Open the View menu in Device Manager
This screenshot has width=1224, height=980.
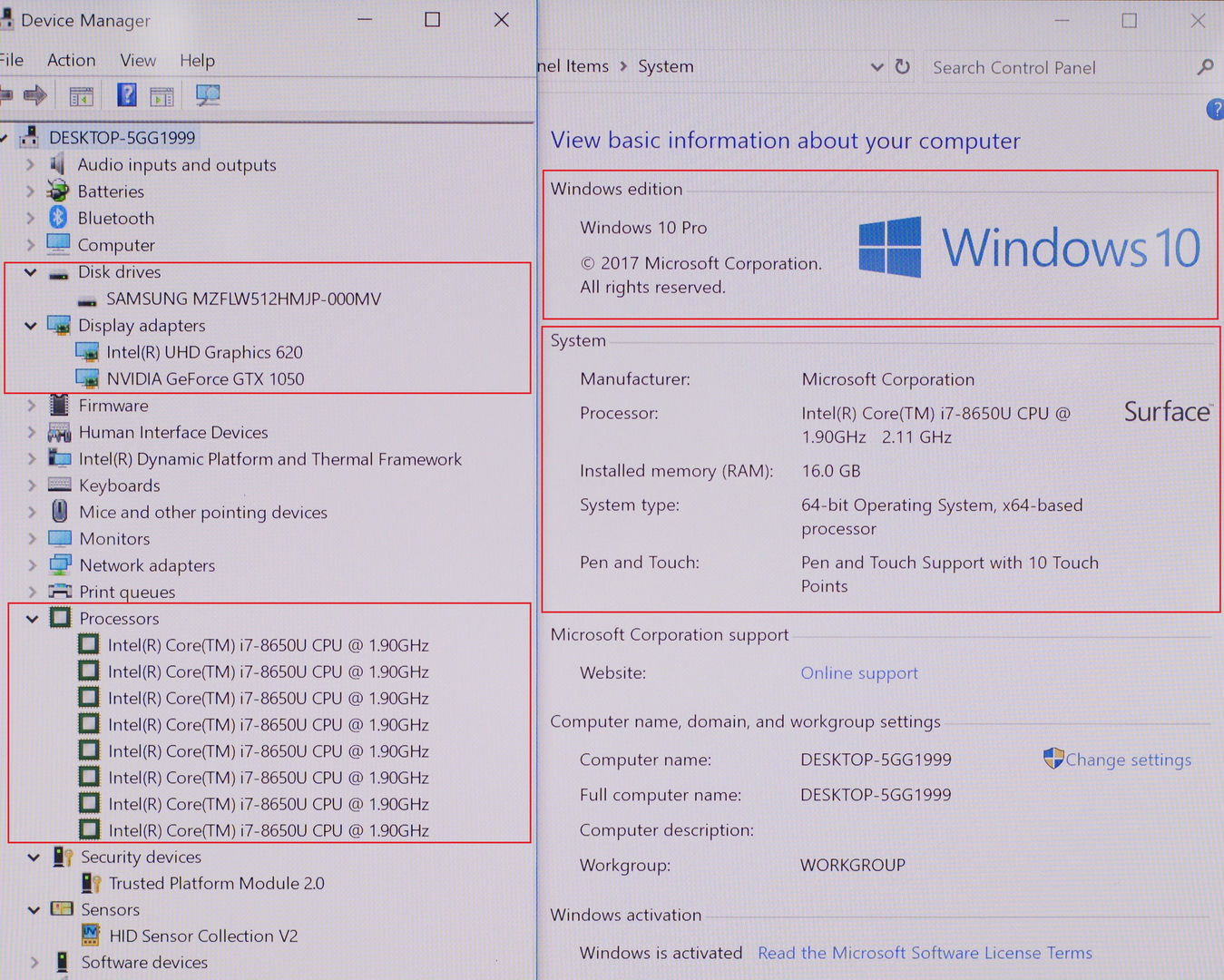point(138,60)
